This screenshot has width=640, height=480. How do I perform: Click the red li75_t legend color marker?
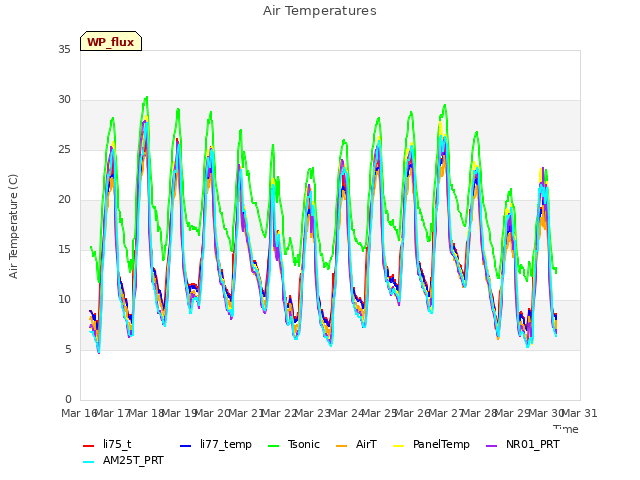point(89,446)
